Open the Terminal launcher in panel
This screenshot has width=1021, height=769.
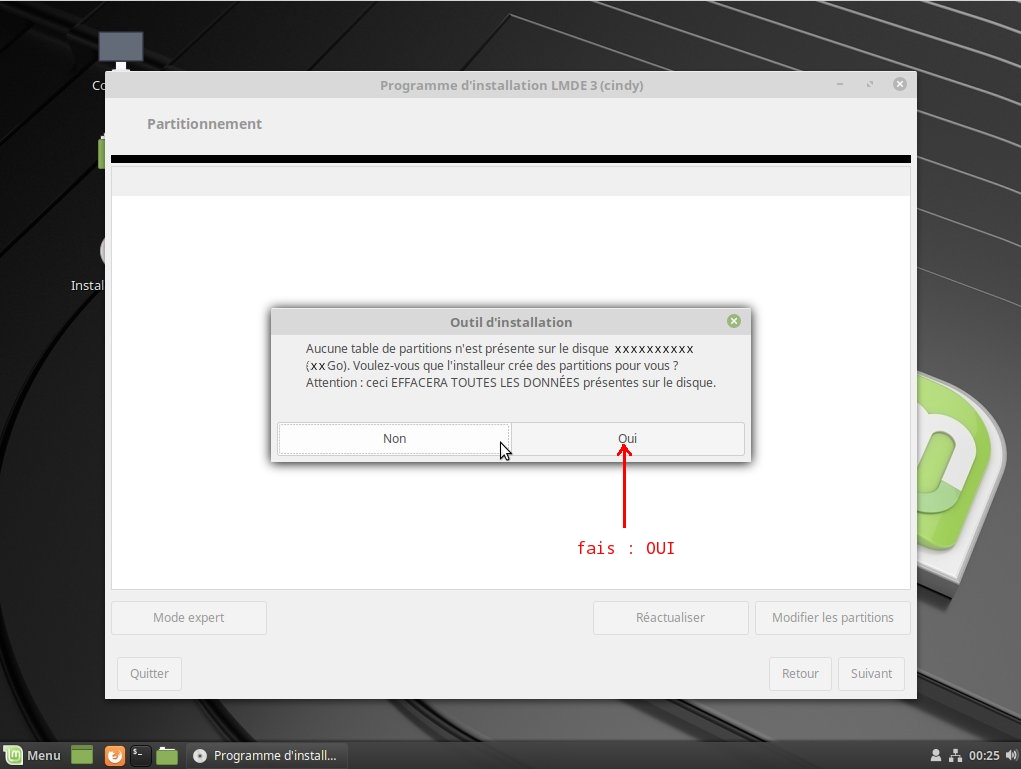tap(141, 755)
